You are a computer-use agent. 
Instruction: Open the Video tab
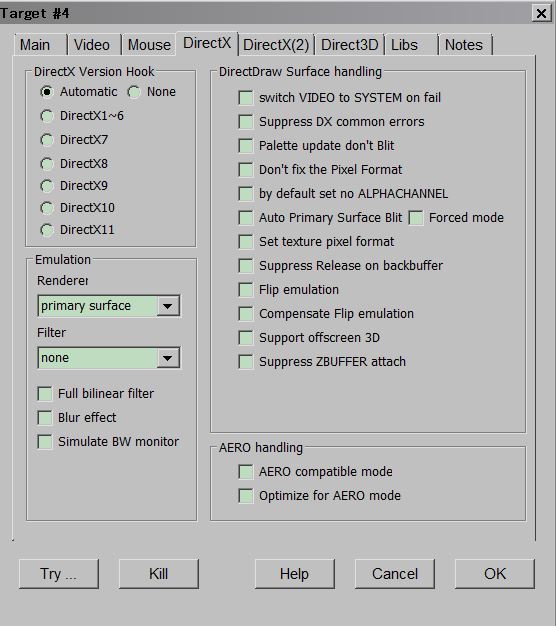click(94, 44)
